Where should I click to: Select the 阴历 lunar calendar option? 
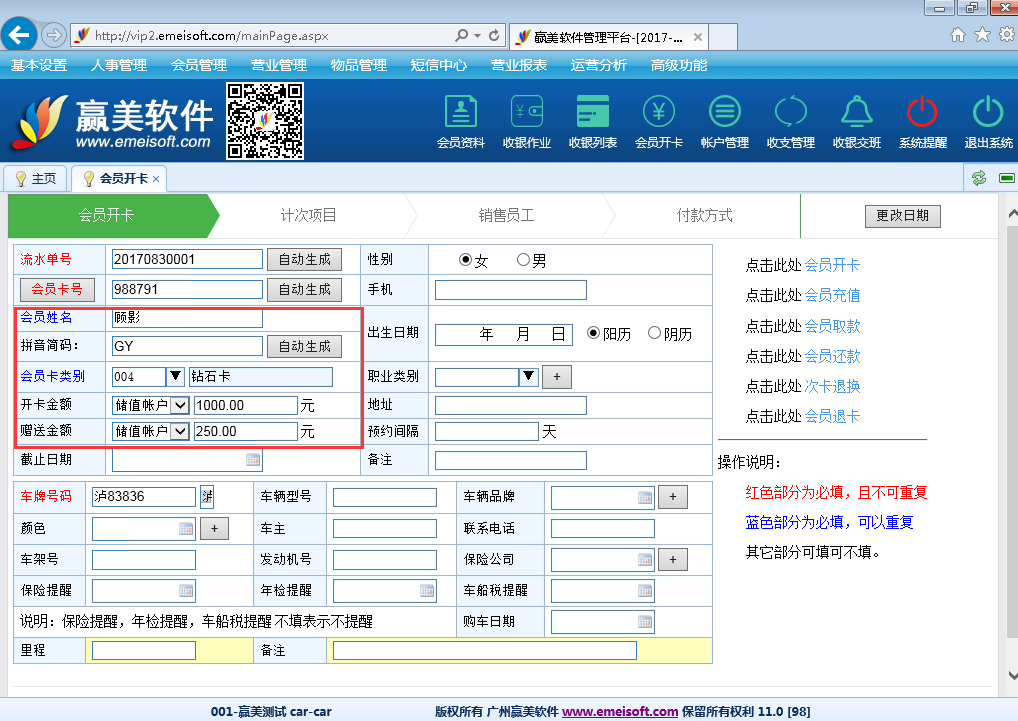[x=655, y=334]
